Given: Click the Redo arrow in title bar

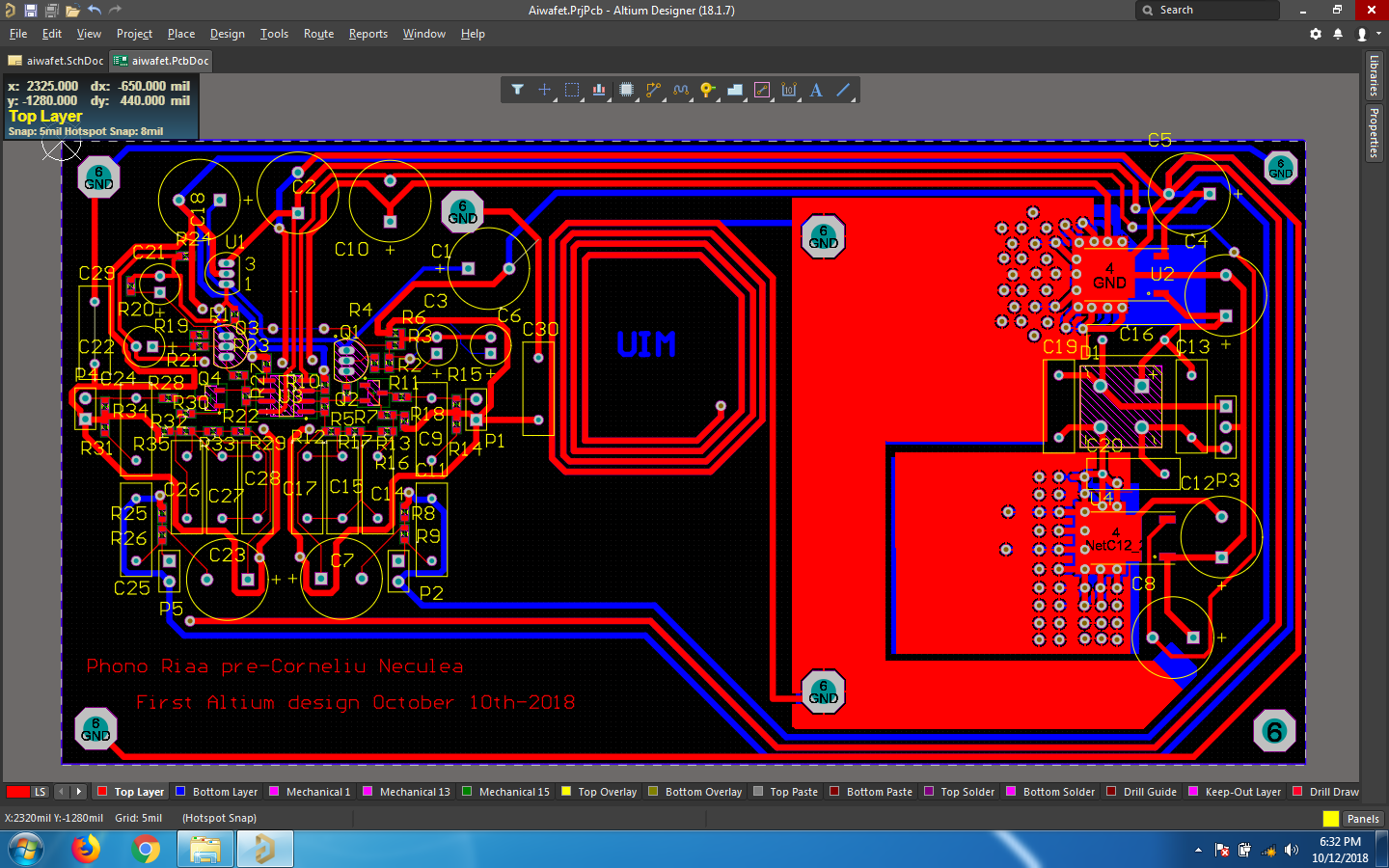Looking at the screenshot, I should coord(115,10).
